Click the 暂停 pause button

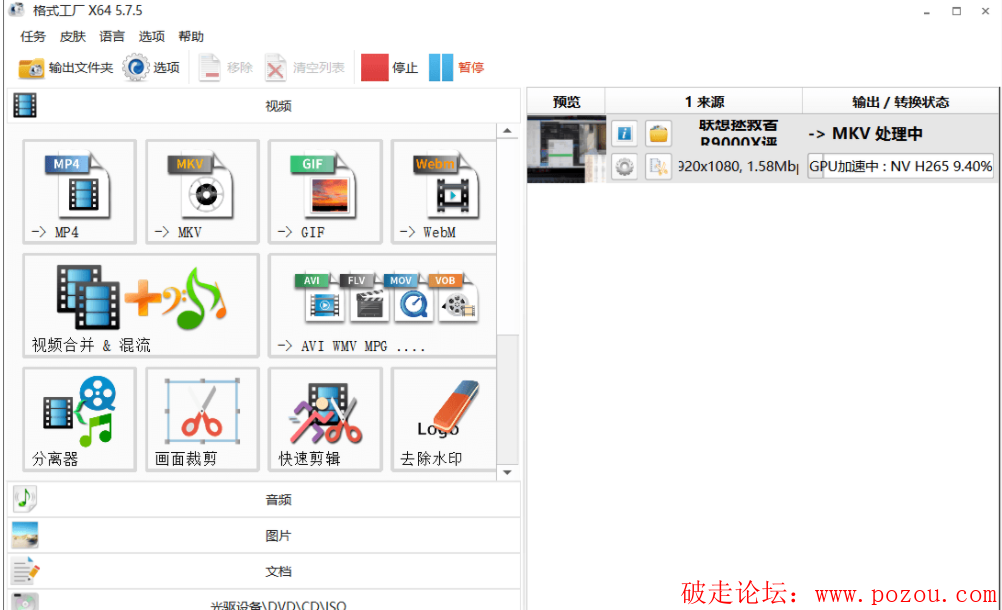click(457, 68)
